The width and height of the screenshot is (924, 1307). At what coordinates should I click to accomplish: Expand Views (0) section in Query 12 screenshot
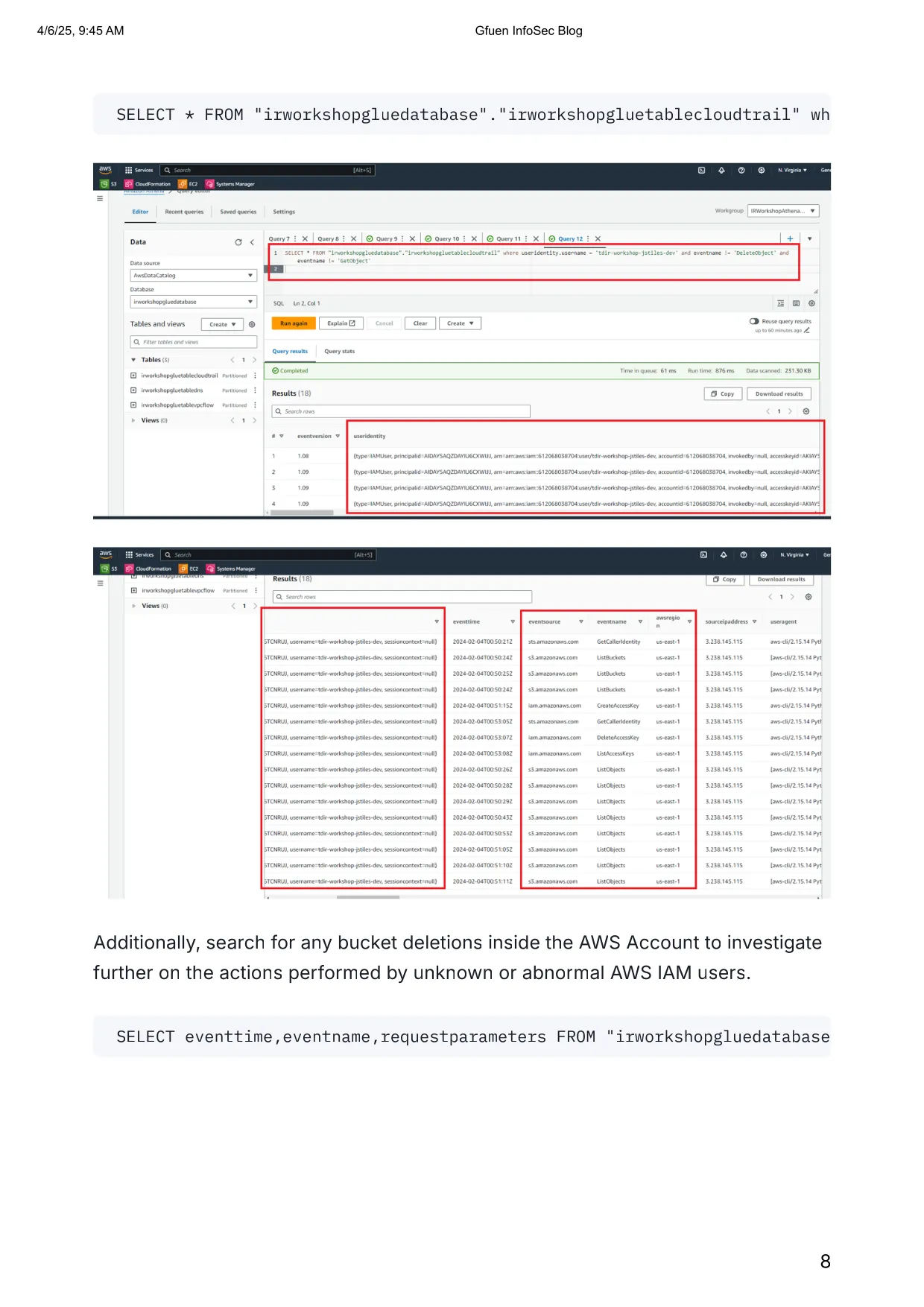point(133,420)
